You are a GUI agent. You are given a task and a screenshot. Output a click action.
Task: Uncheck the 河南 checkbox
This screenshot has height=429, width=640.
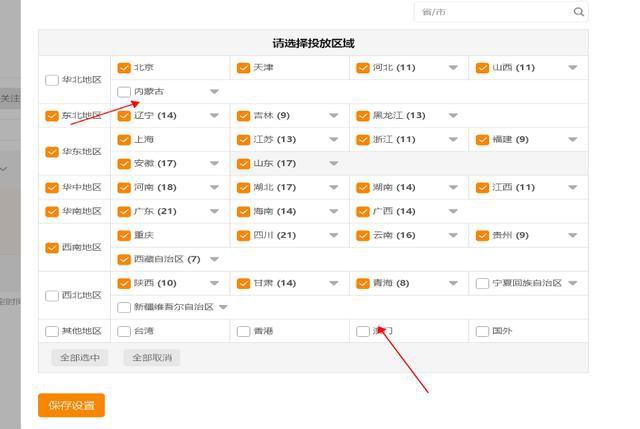click(x=124, y=188)
